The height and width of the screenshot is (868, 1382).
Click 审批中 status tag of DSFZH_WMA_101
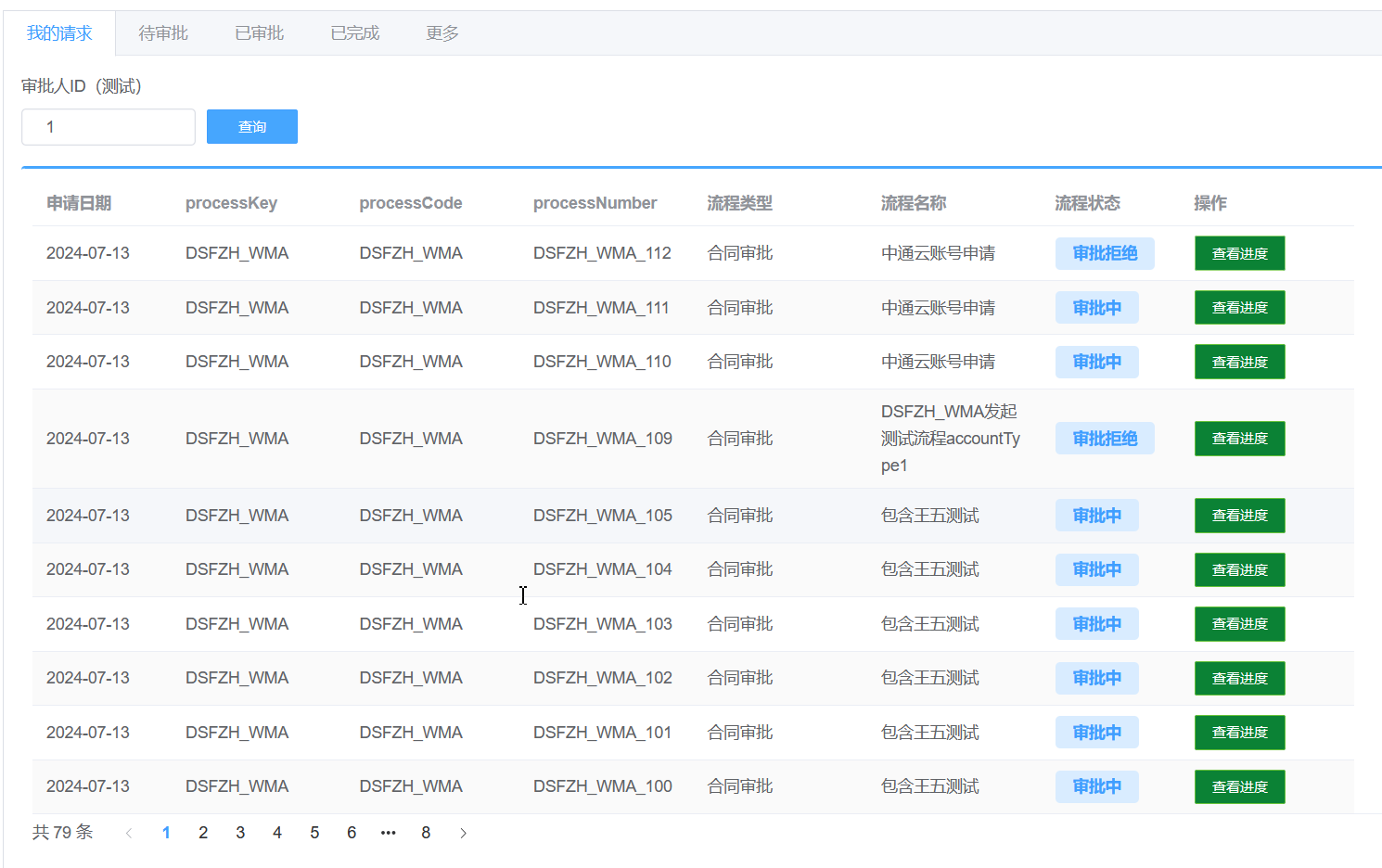click(1097, 733)
